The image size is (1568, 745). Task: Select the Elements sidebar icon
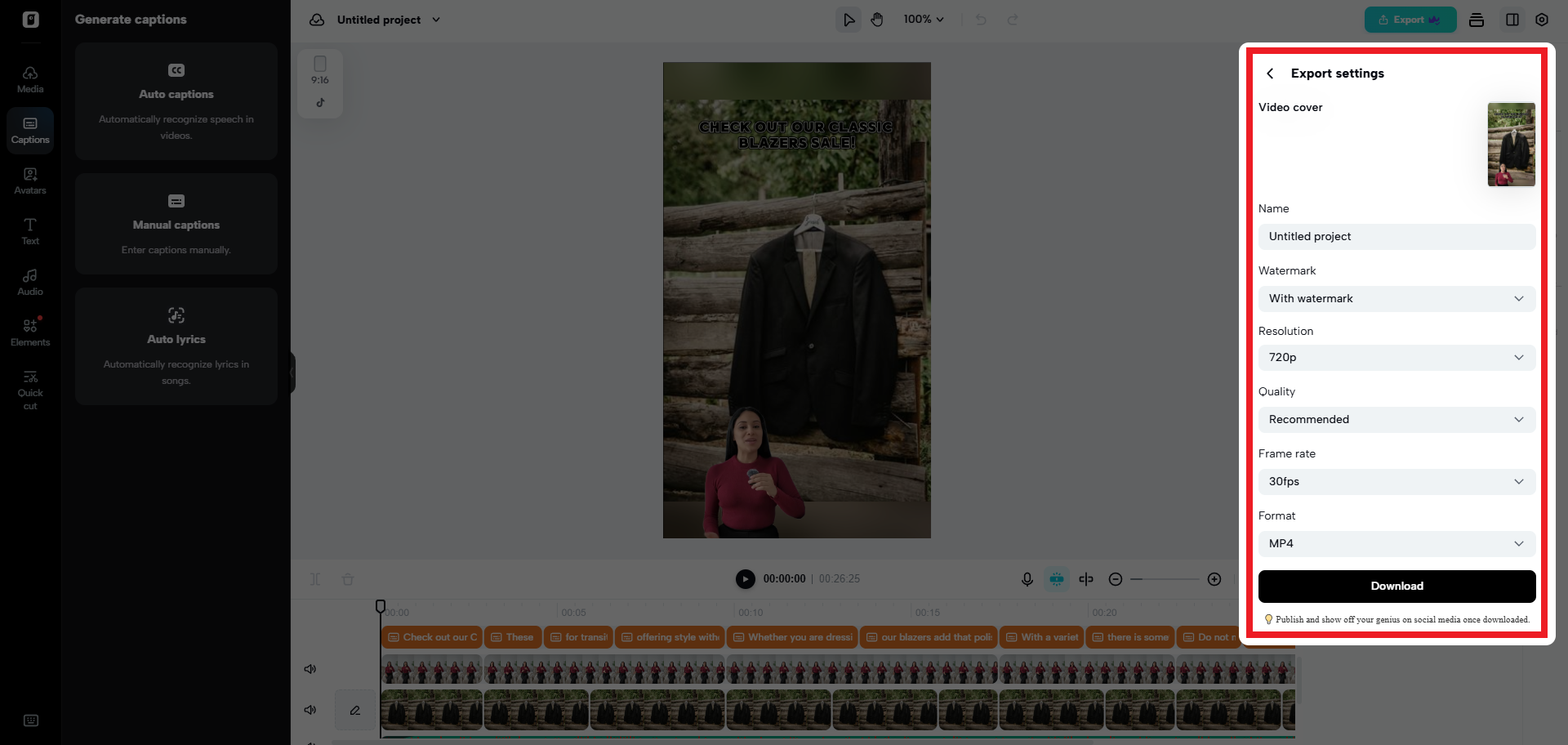point(30,332)
